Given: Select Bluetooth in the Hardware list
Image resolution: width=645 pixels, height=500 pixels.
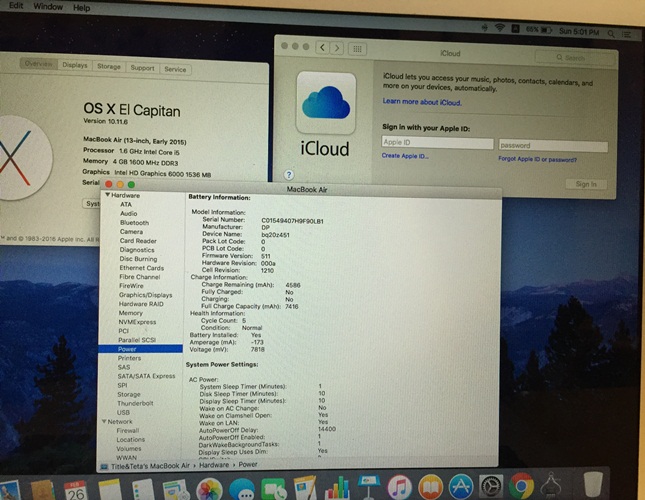Looking at the screenshot, I should [135, 222].
